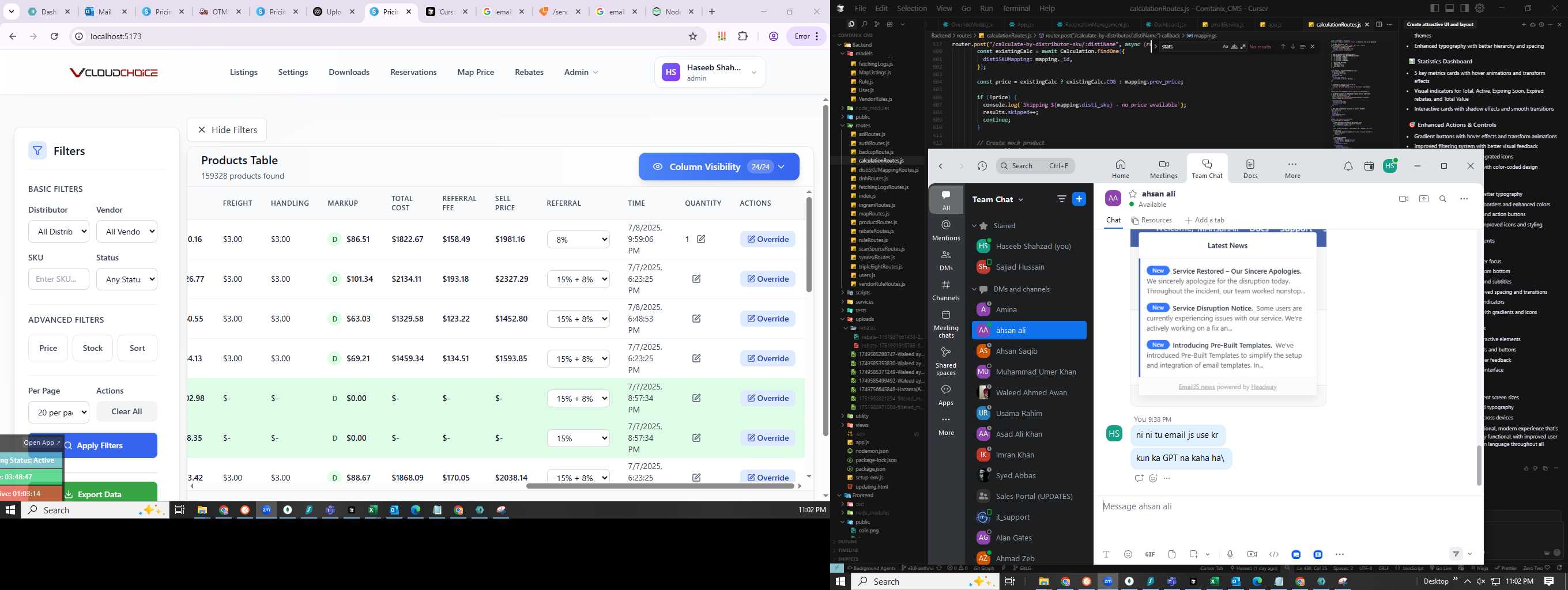Open the Status filter dropdown

[x=127, y=279]
